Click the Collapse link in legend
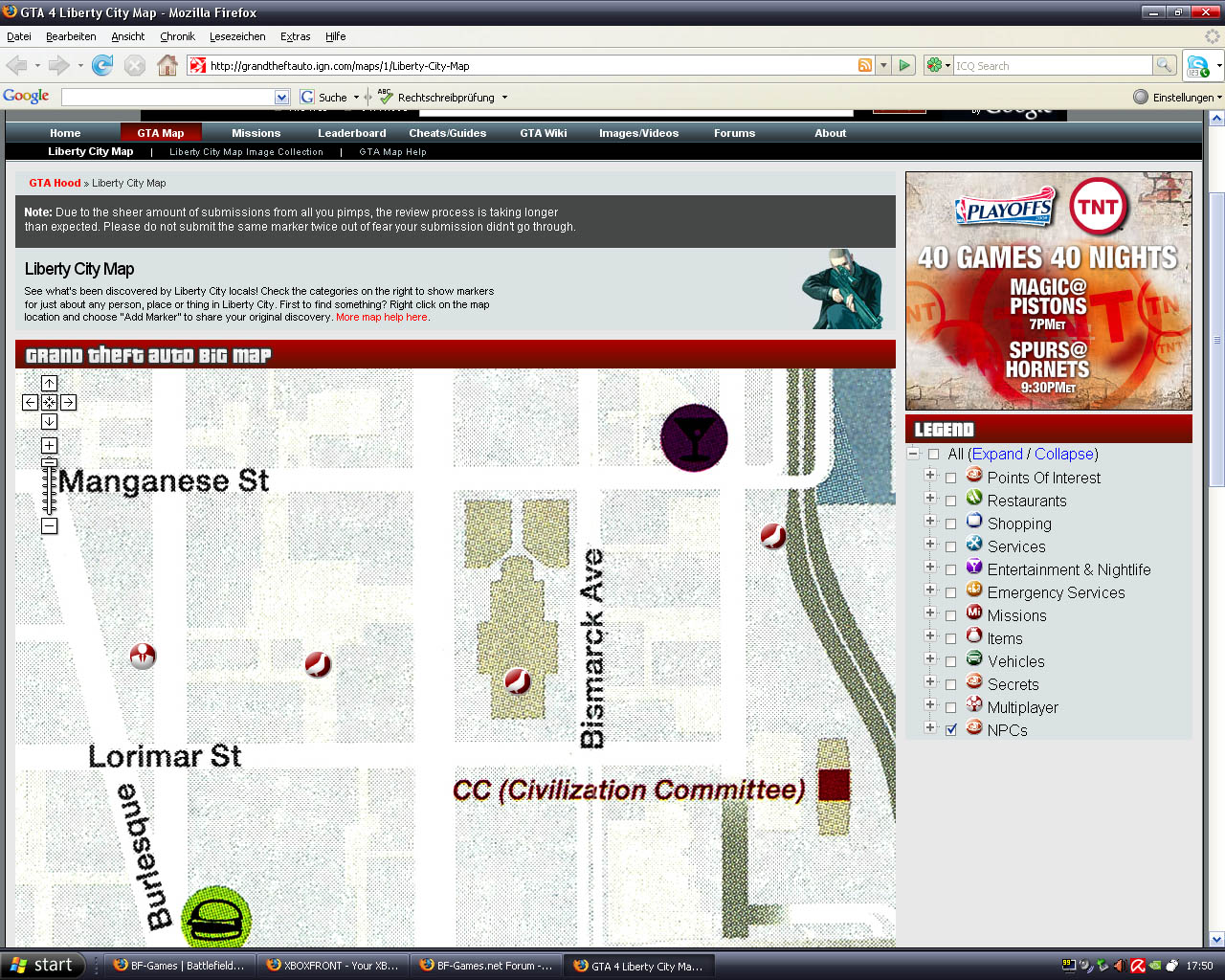The height and width of the screenshot is (980, 1225). (x=1064, y=455)
